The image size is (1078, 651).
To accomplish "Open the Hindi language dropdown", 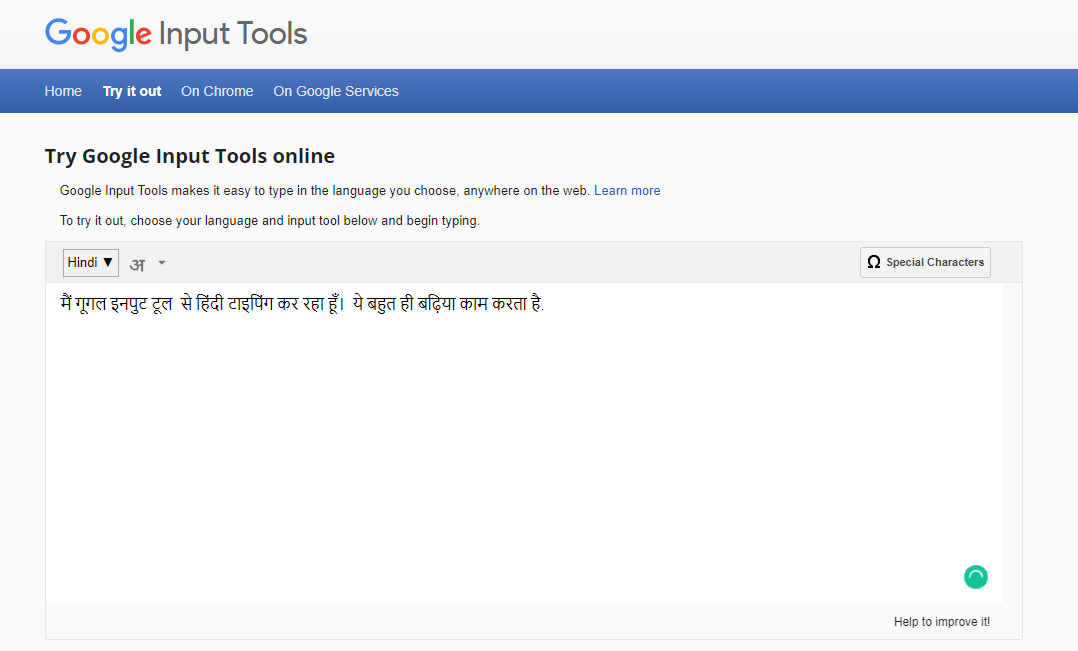I will [x=90, y=262].
